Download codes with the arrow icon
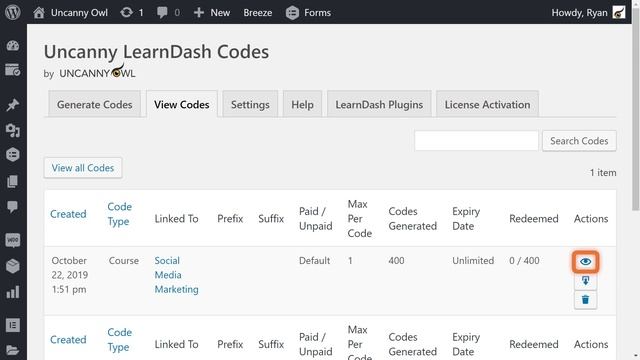The height and width of the screenshot is (360, 640). 585,280
